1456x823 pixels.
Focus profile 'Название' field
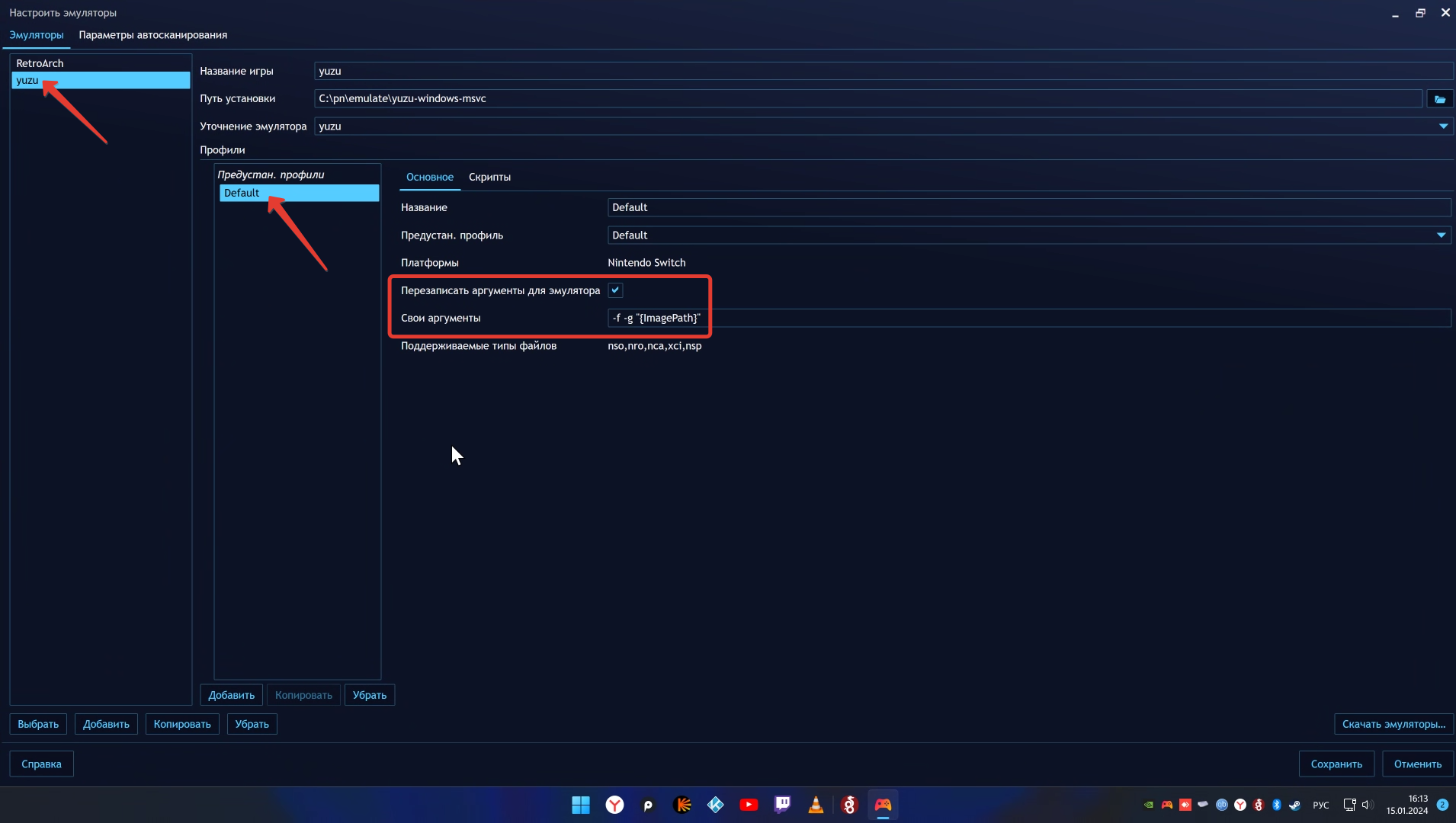click(x=1029, y=207)
